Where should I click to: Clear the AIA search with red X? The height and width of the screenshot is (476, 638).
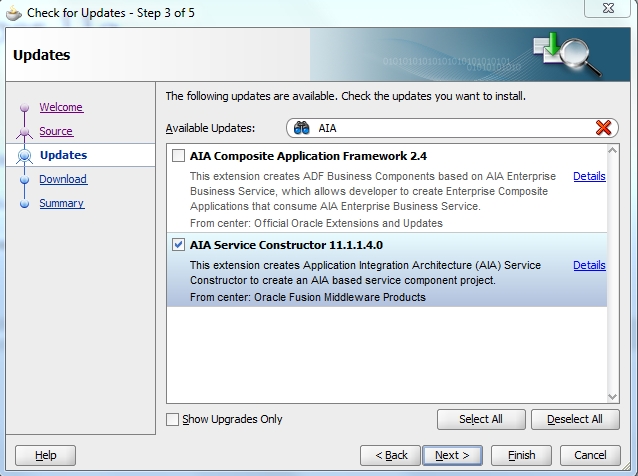603,128
